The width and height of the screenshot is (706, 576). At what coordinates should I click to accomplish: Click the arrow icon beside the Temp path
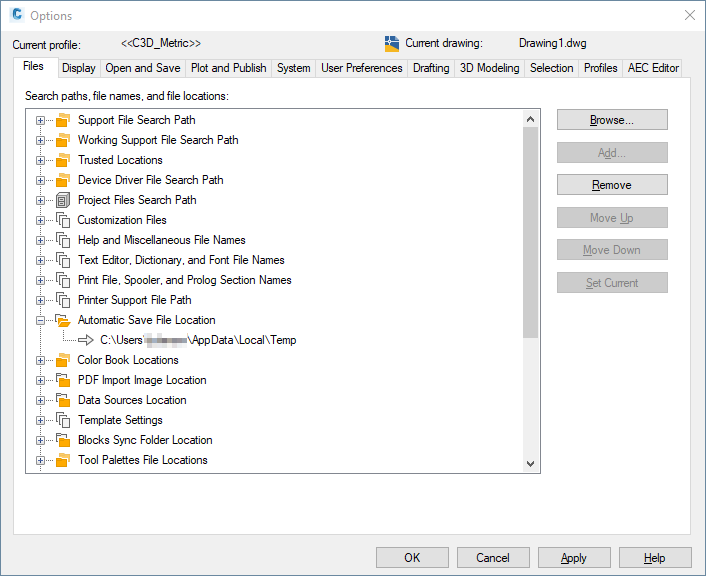[x=86, y=340]
